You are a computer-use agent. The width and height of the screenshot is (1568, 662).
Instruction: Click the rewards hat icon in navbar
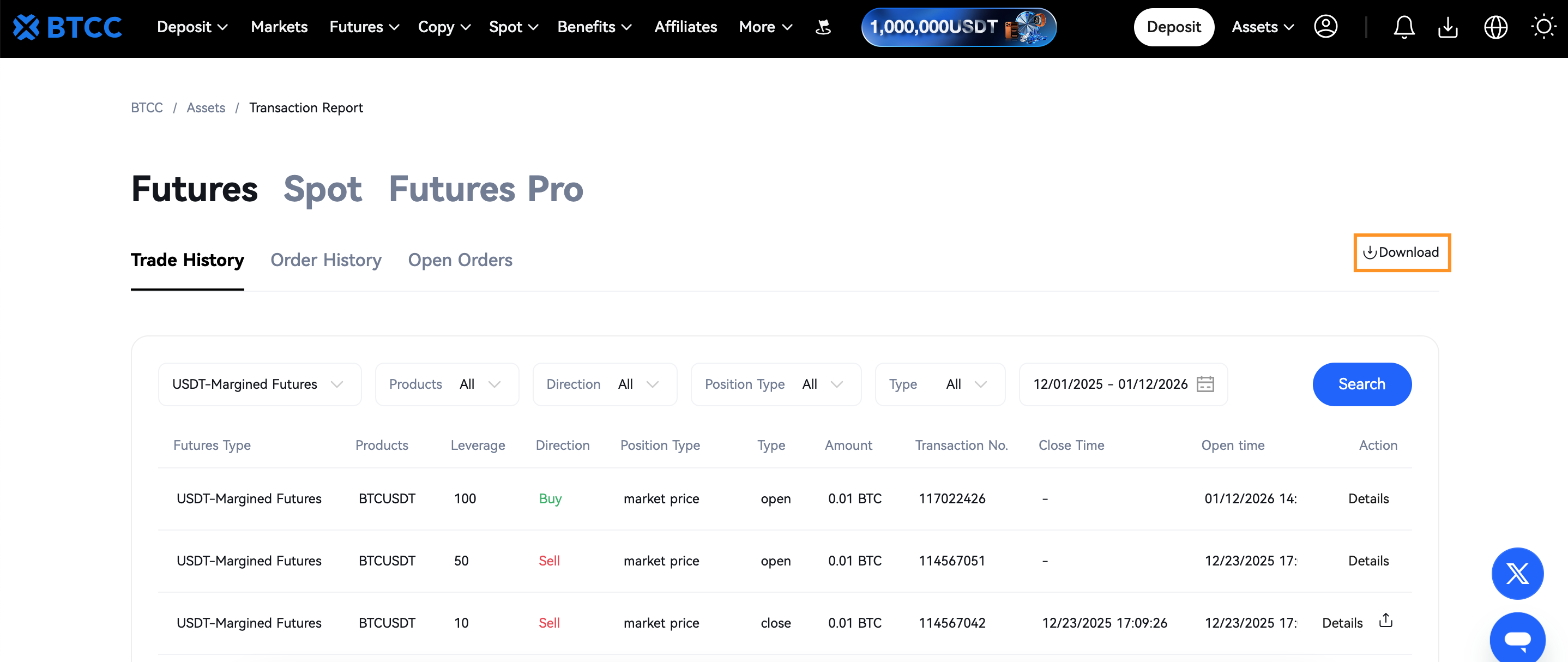coord(823,27)
